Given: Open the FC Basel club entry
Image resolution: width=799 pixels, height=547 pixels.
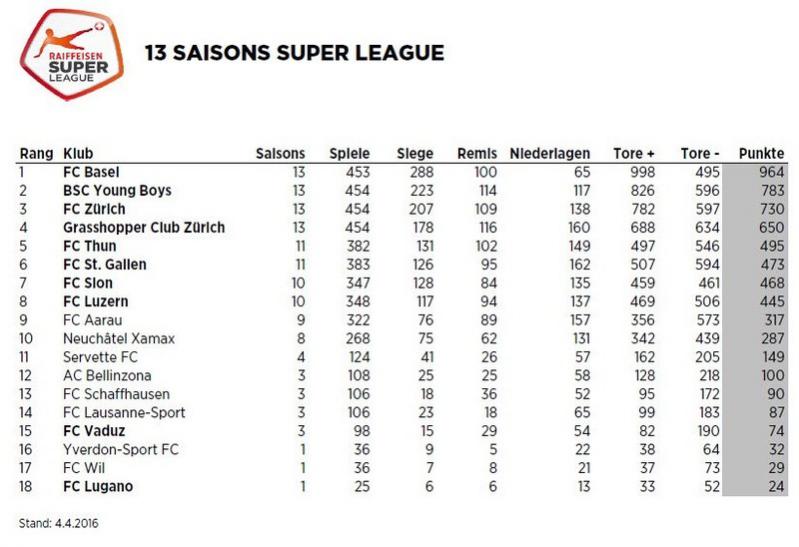Looking at the screenshot, I should [91, 172].
